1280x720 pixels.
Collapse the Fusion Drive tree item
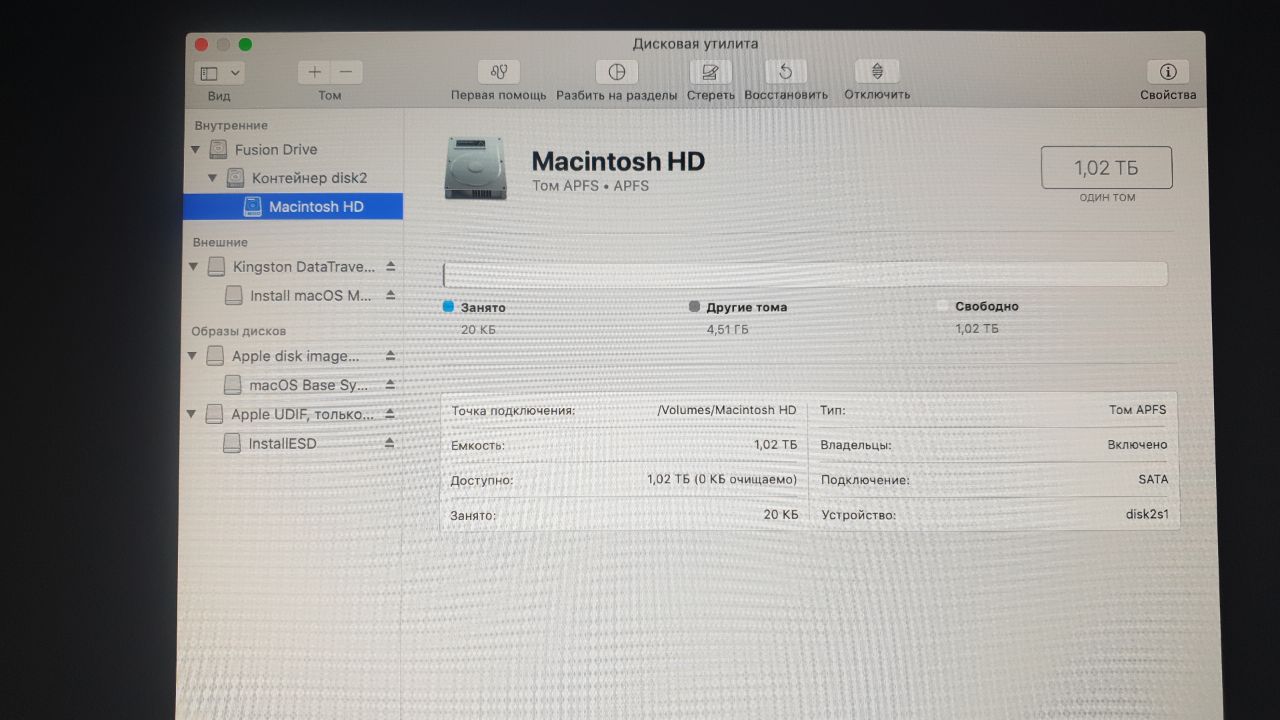(x=195, y=150)
